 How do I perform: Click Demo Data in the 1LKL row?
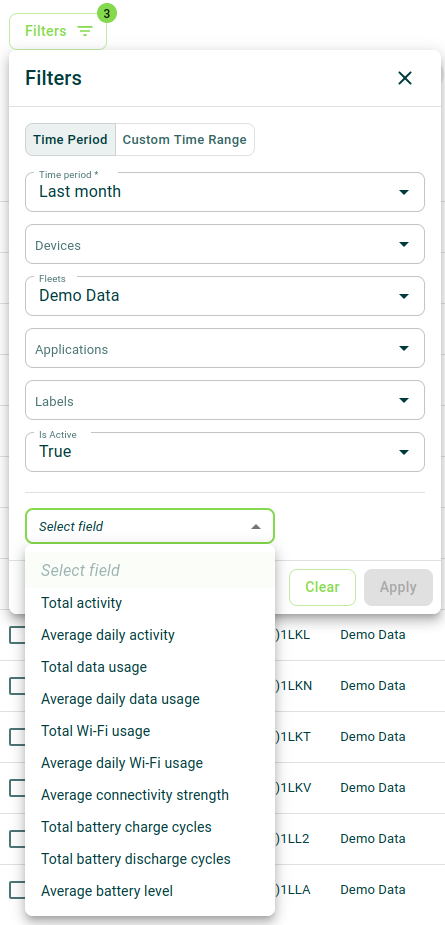coord(372,635)
